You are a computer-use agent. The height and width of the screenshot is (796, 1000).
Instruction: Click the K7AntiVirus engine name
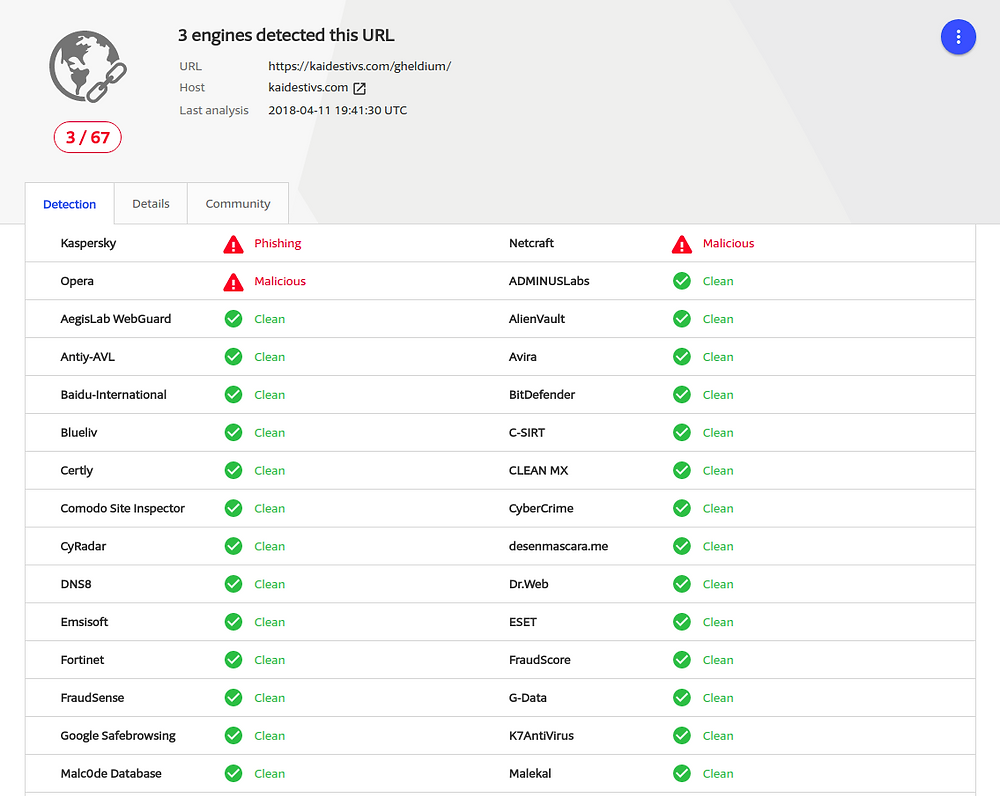pos(541,735)
